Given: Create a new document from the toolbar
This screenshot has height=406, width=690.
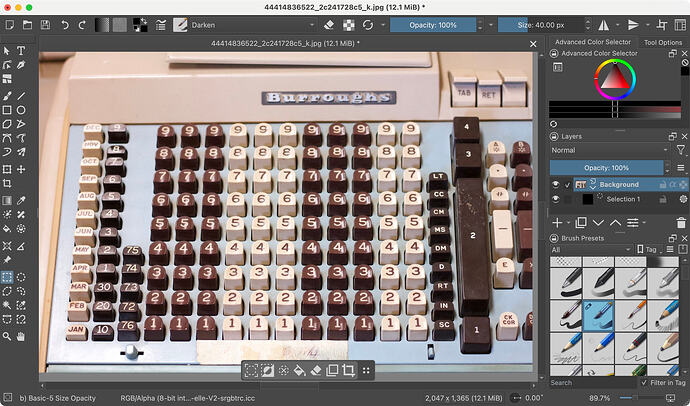Looking at the screenshot, I should [x=9, y=25].
